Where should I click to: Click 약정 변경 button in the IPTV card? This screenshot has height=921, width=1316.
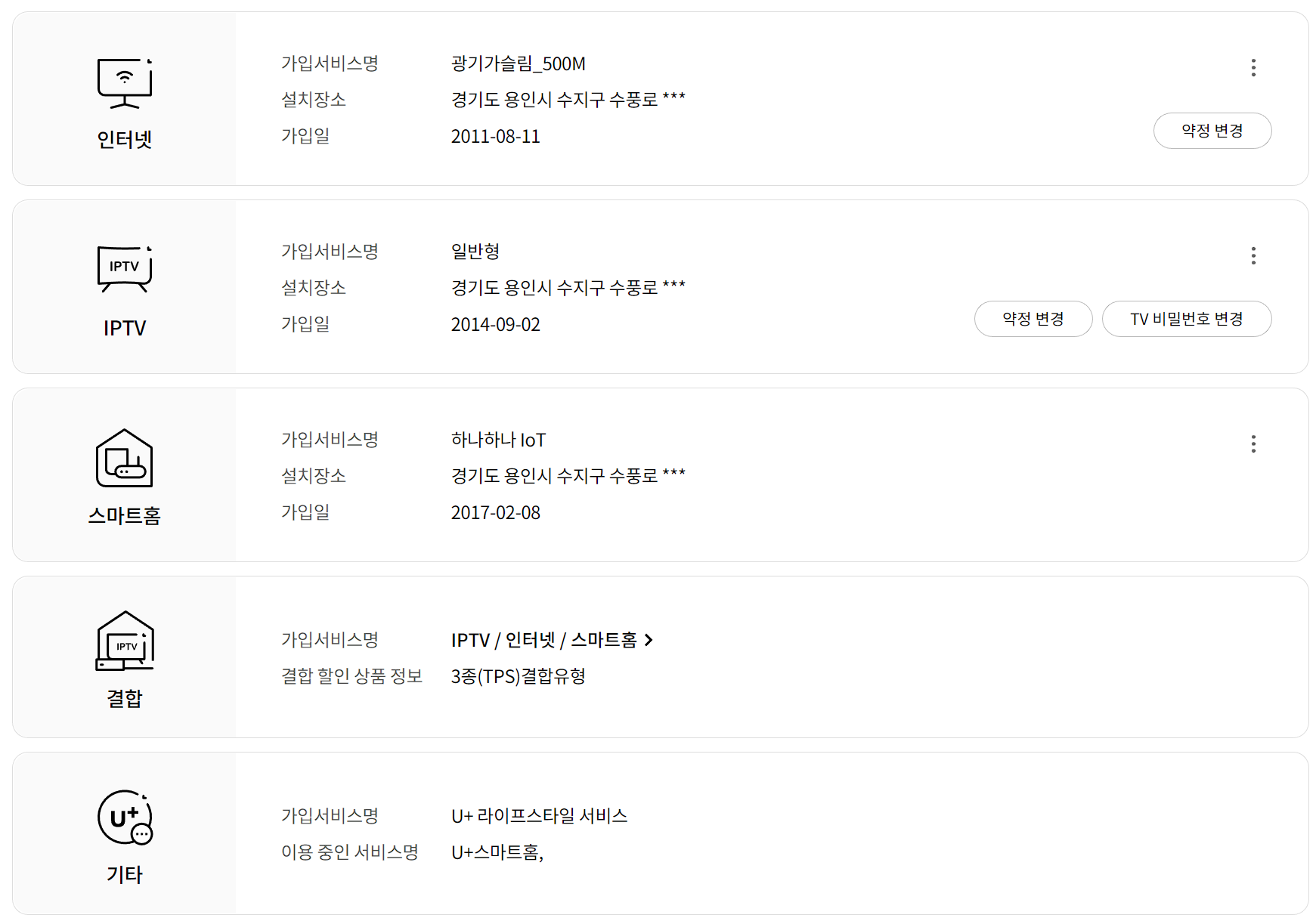click(x=1033, y=319)
